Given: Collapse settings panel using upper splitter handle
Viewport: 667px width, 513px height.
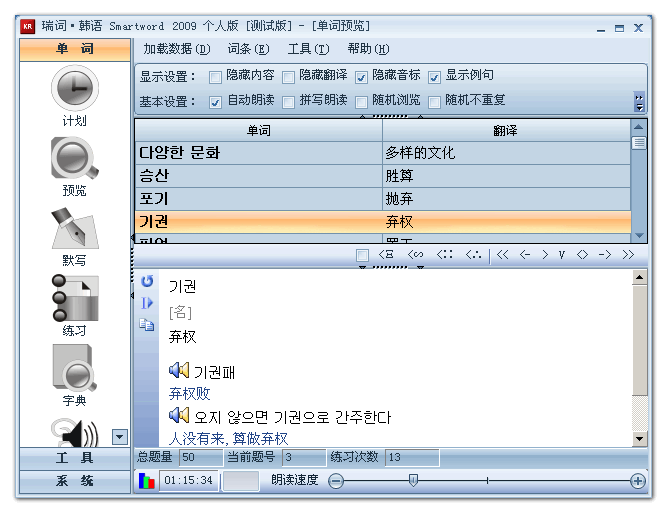Looking at the screenshot, I should click(x=391, y=116).
